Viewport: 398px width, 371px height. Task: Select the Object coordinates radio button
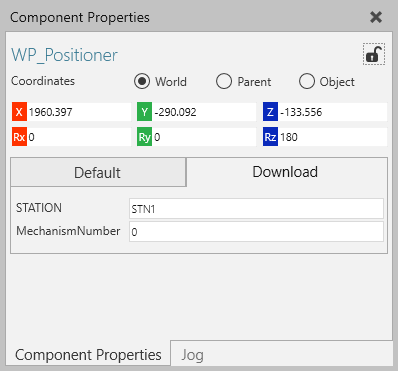point(307,81)
